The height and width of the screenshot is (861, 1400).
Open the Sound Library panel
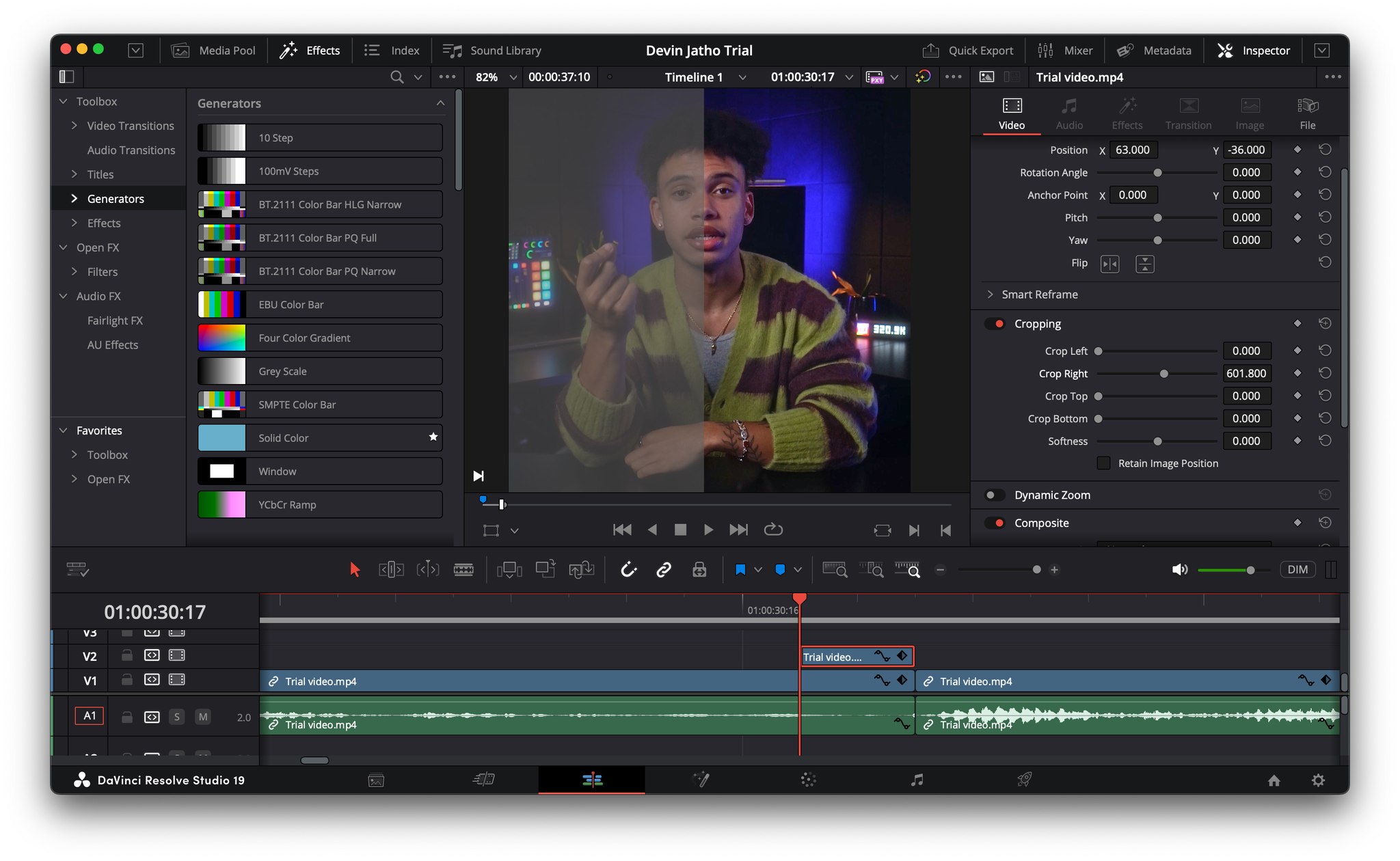(492, 51)
